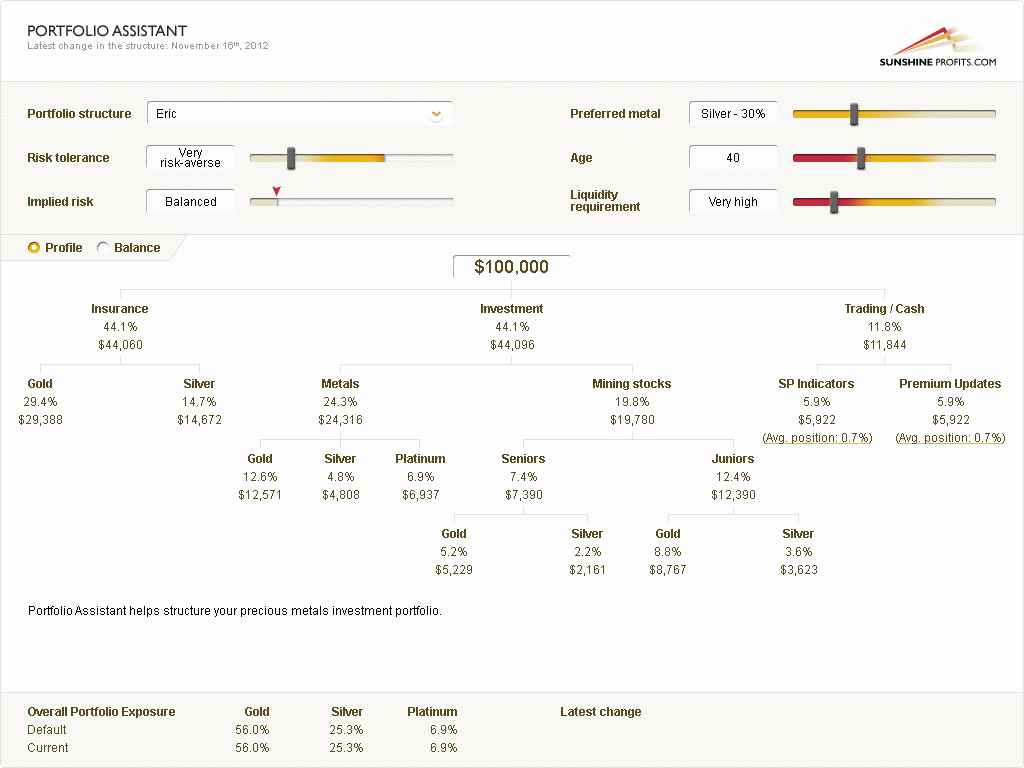Click SP Indicators average position link
This screenshot has width=1024, height=768.
(x=817, y=438)
